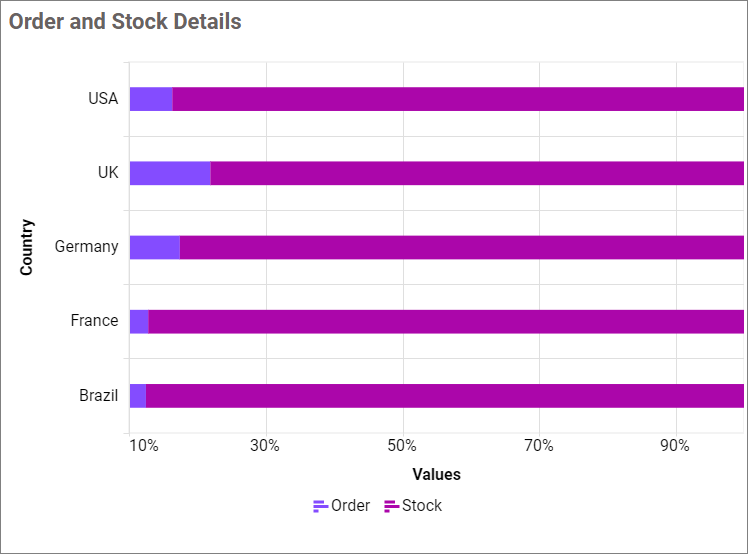Click the Order legend icon

point(321,506)
